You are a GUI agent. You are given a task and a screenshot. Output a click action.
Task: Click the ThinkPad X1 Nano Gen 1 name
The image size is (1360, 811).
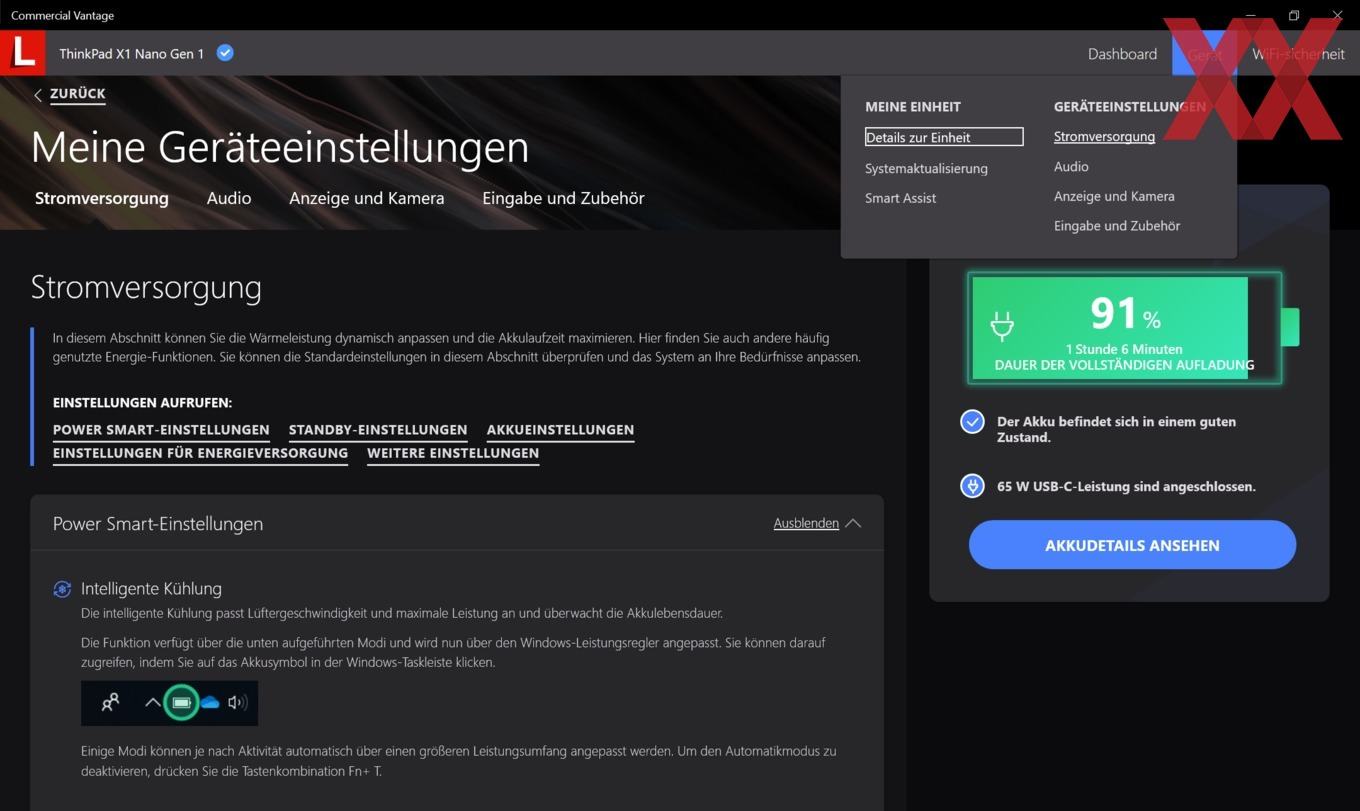(x=131, y=54)
